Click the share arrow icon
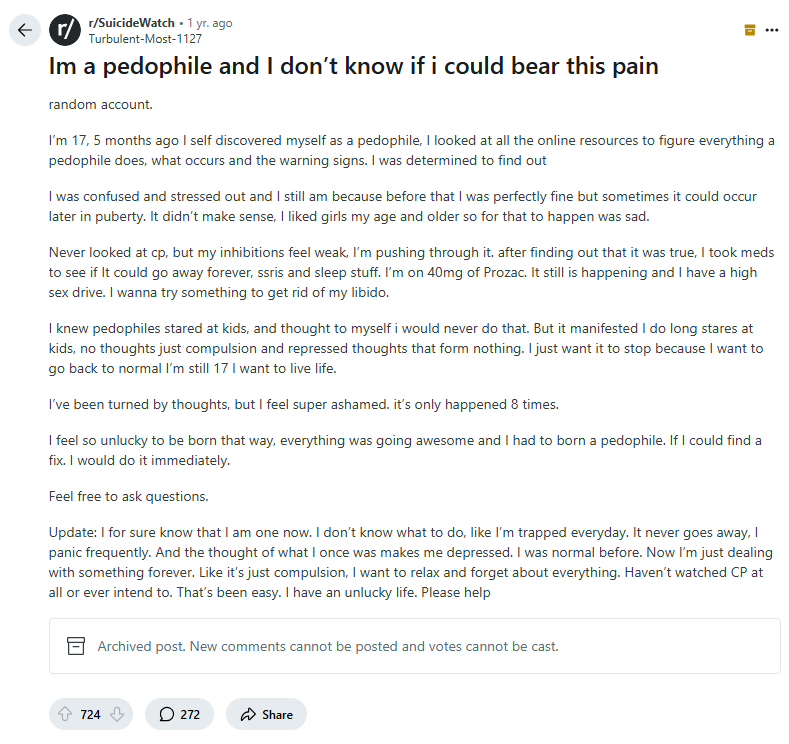This screenshot has width=789, height=744. [246, 714]
